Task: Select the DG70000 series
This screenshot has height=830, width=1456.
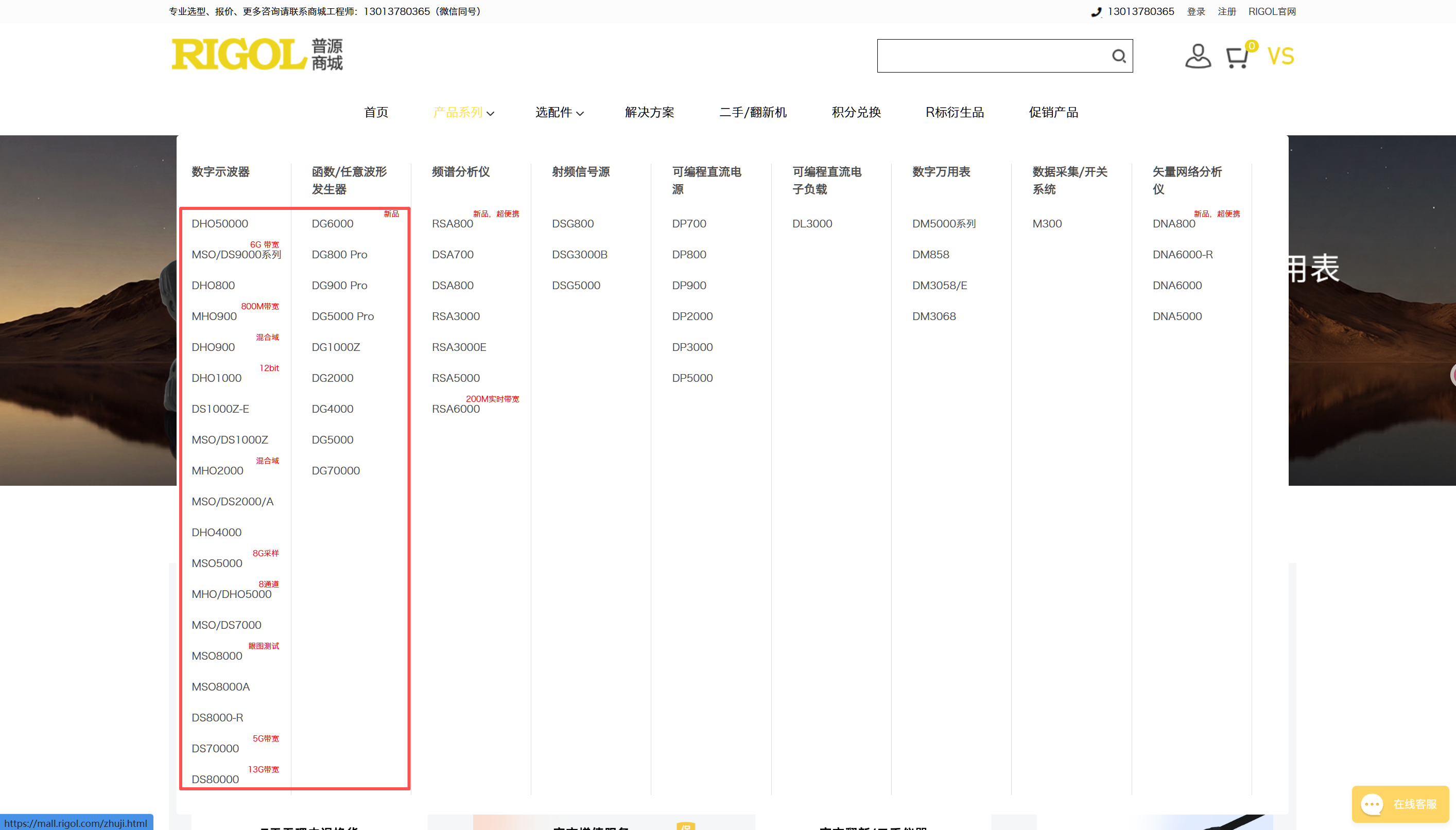Action: point(336,470)
